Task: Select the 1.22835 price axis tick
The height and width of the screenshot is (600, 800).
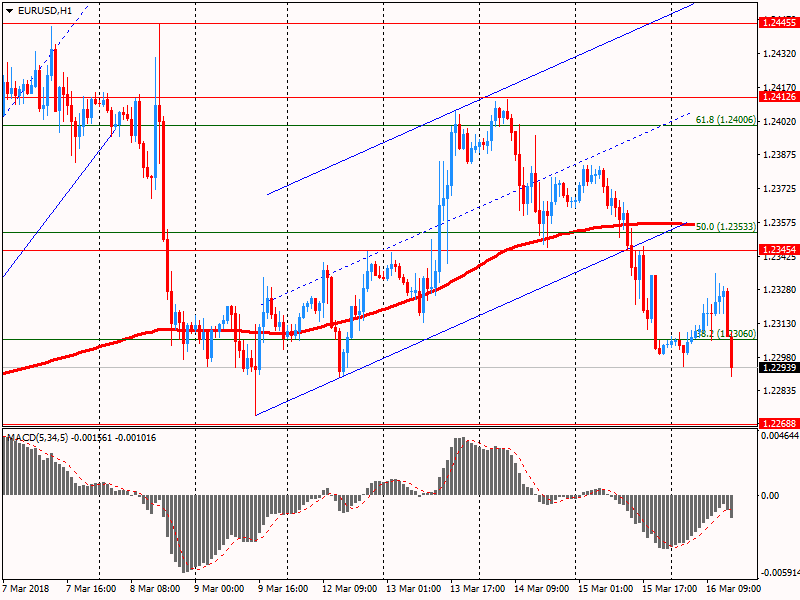Action: tap(780, 391)
